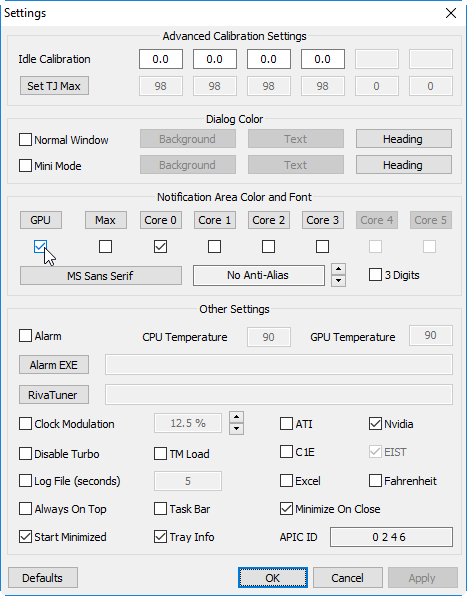Click Clock Modulation percent down arrow
Screen dimensions: 467x596
coord(236,429)
